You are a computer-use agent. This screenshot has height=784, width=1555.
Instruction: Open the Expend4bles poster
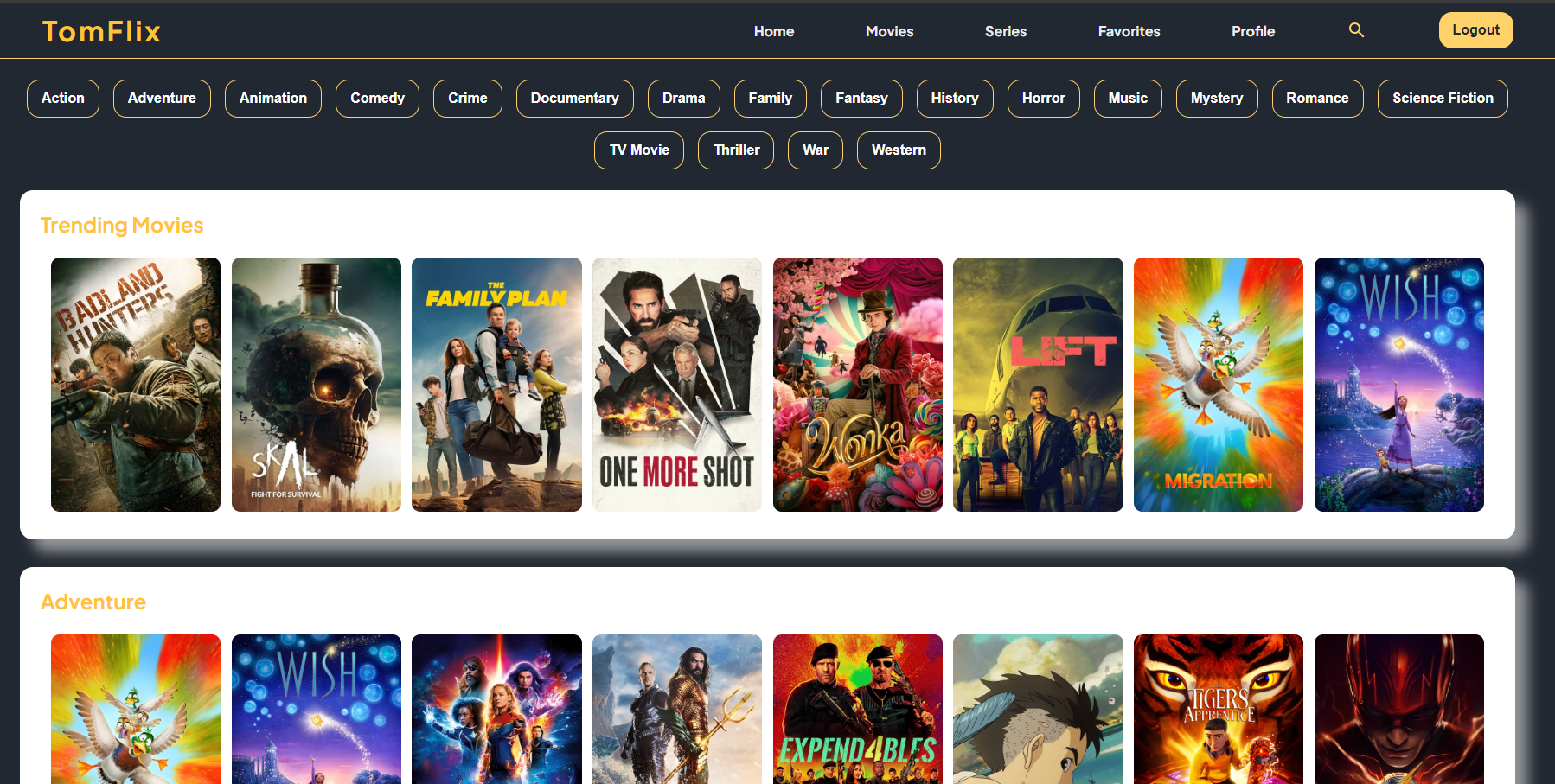coord(858,709)
